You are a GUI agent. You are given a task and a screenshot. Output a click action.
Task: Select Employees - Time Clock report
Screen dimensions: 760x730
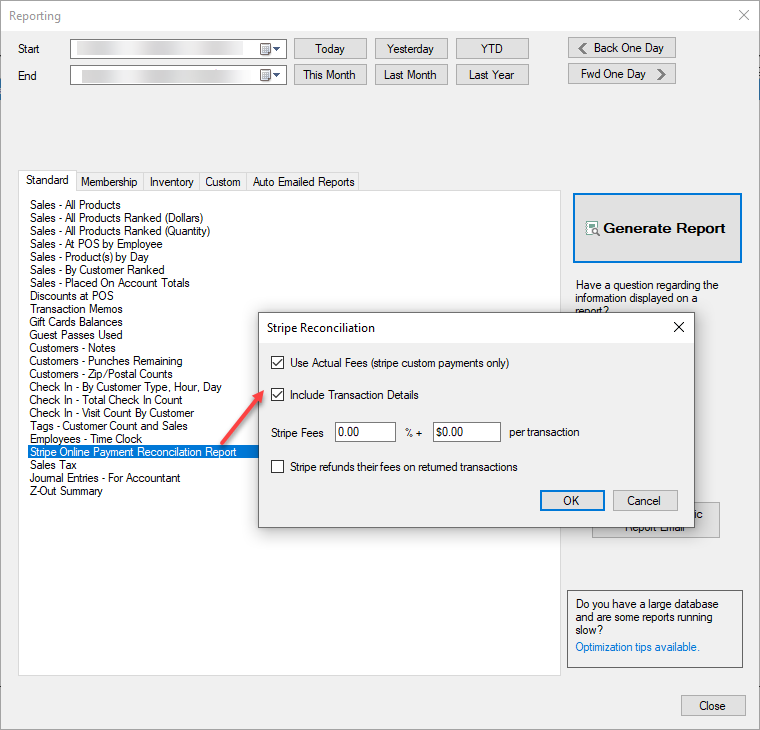(x=86, y=439)
